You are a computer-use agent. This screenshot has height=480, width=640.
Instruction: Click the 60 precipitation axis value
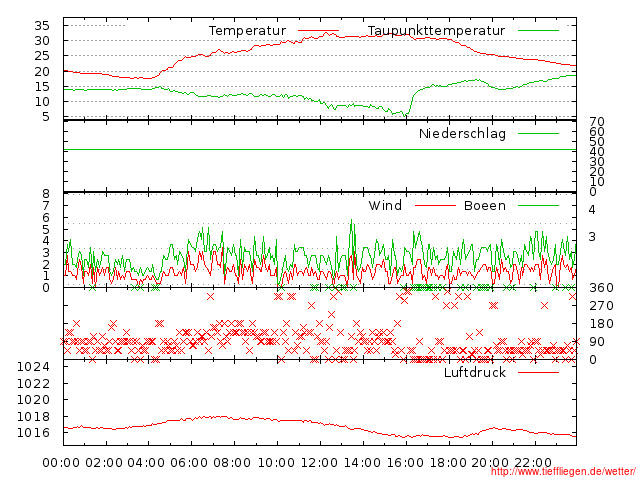click(597, 131)
